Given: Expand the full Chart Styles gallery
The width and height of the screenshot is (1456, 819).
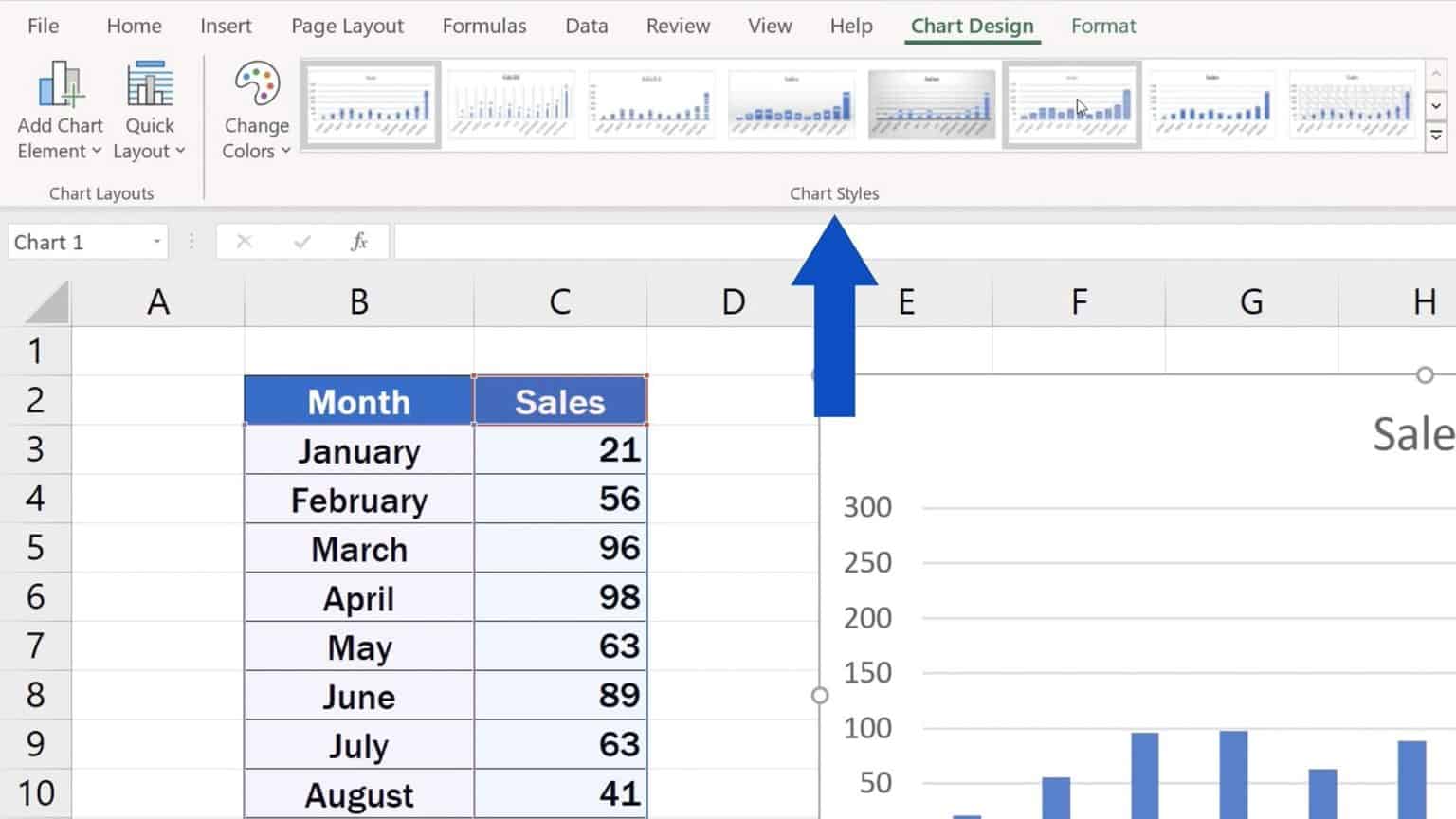Looking at the screenshot, I should click(x=1436, y=137).
